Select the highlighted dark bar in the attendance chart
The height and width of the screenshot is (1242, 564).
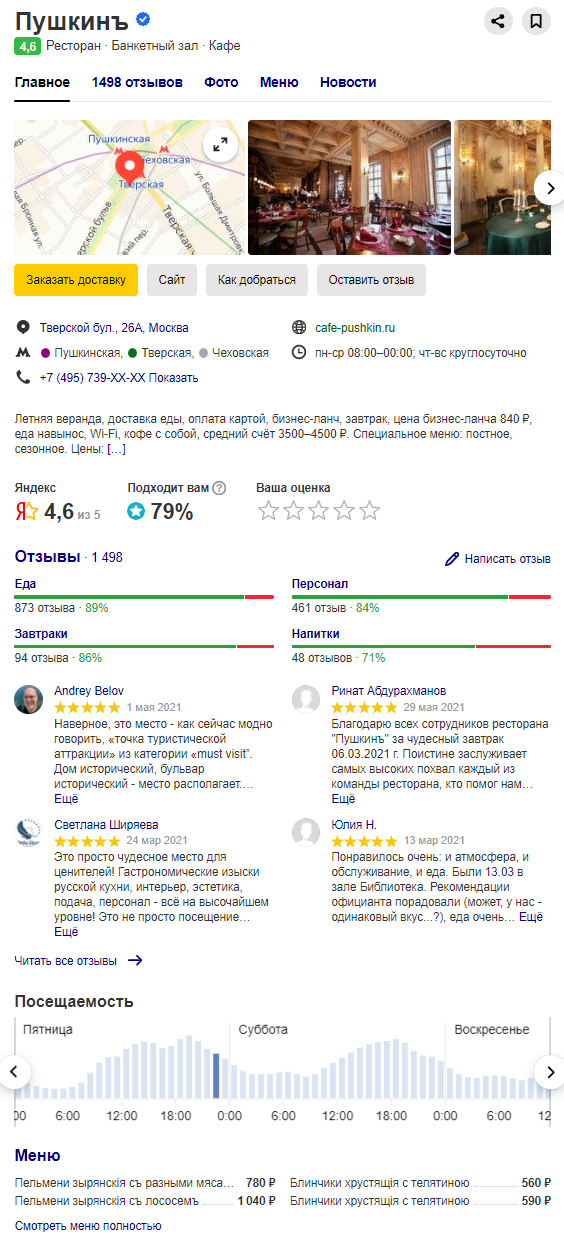(216, 1075)
